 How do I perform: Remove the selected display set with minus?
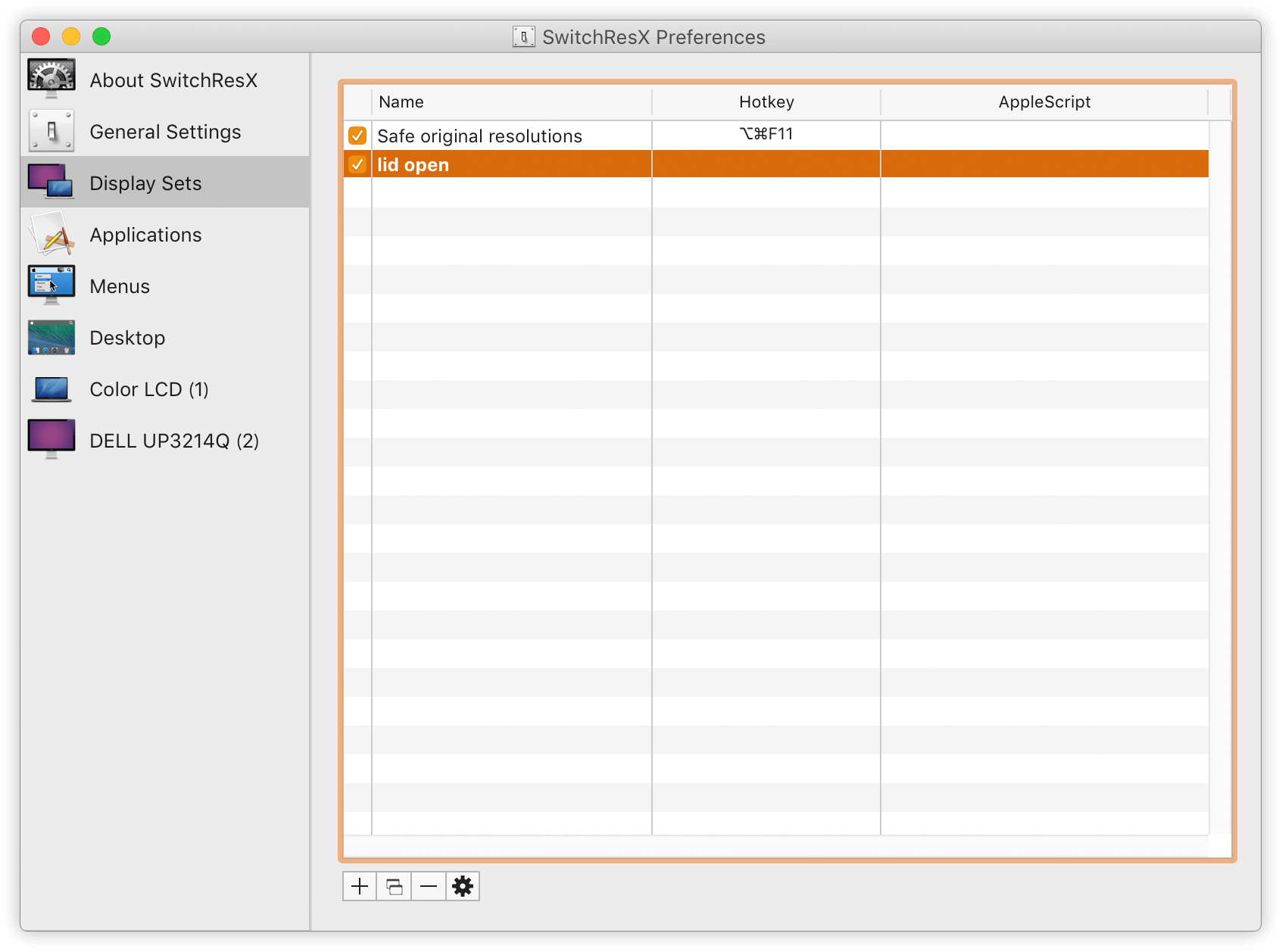point(429,886)
